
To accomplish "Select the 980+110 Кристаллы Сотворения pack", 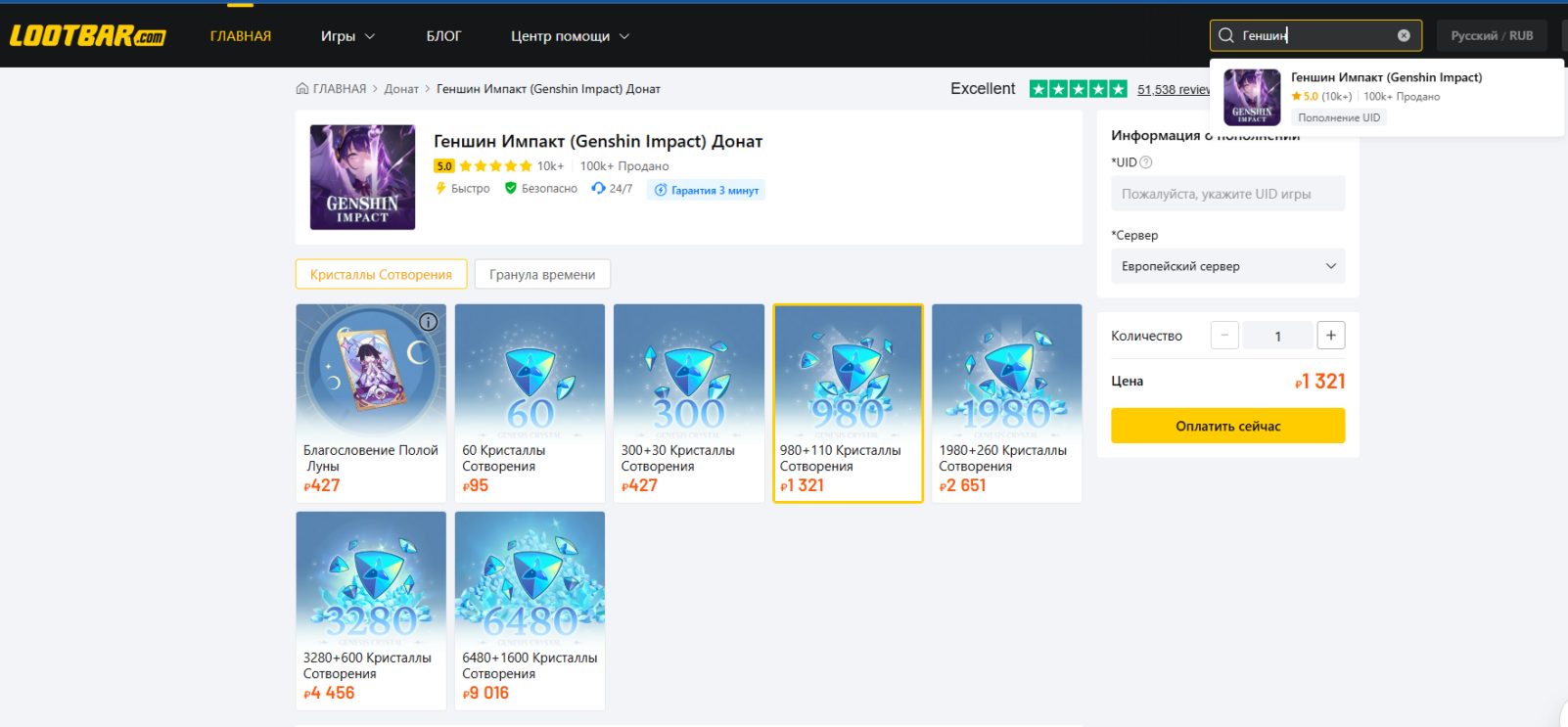I will pos(848,403).
